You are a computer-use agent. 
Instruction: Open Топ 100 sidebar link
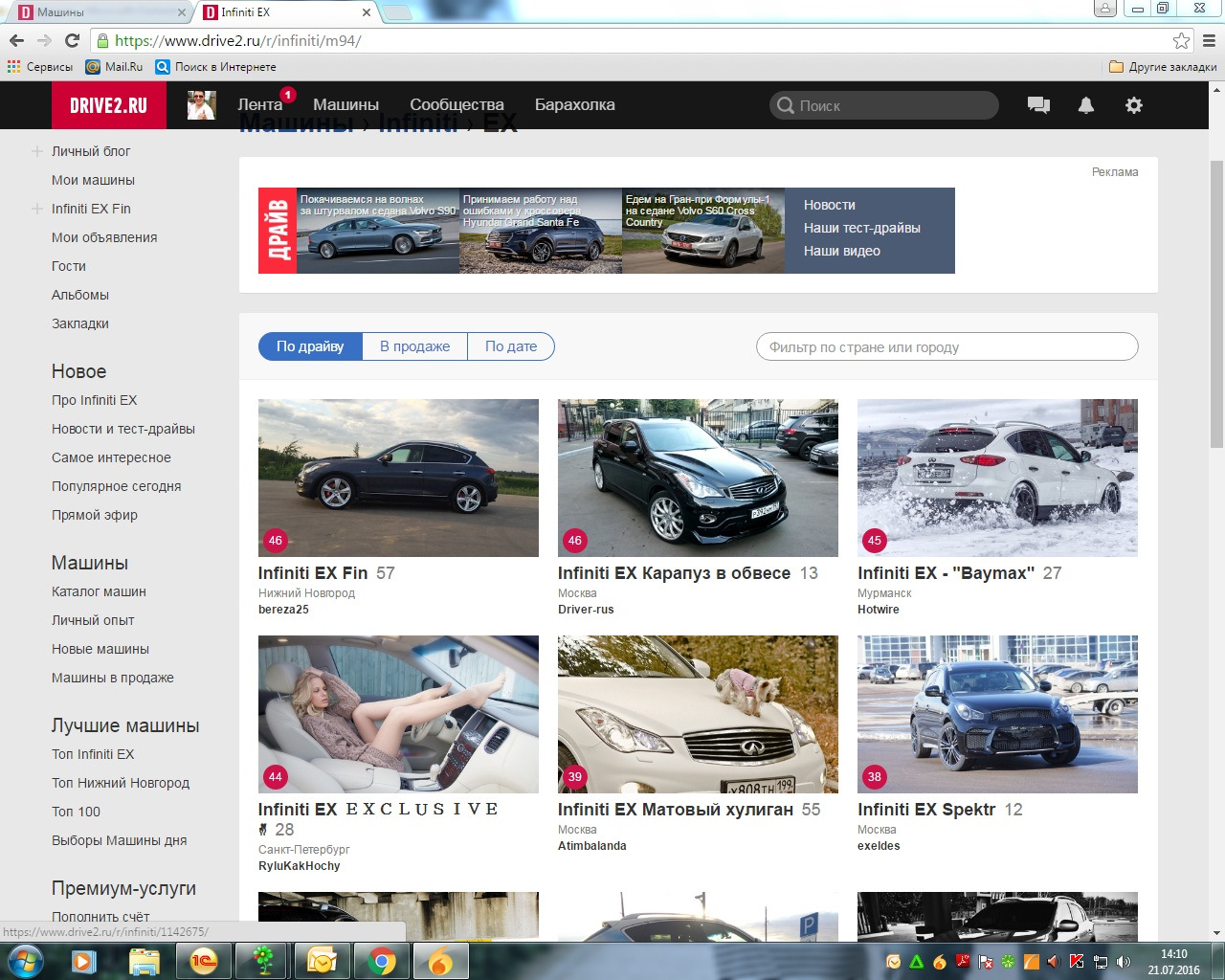click(76, 812)
